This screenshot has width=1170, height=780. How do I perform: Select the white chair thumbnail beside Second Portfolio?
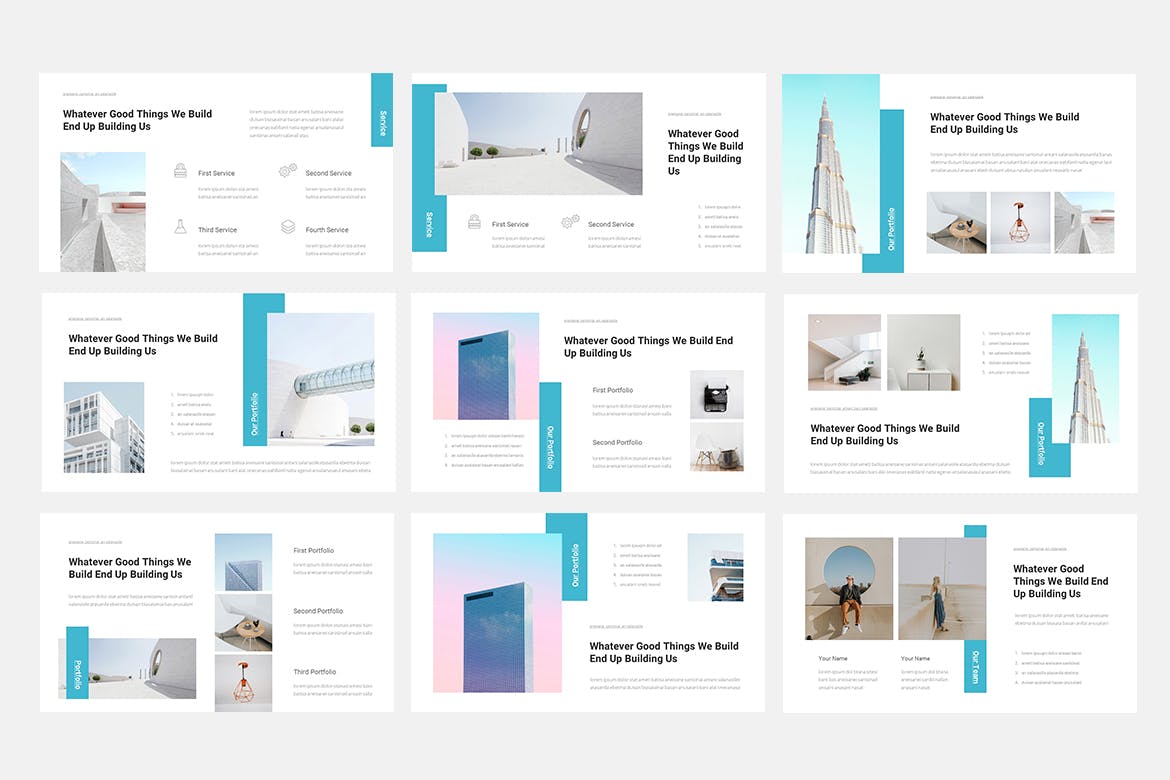(716, 447)
